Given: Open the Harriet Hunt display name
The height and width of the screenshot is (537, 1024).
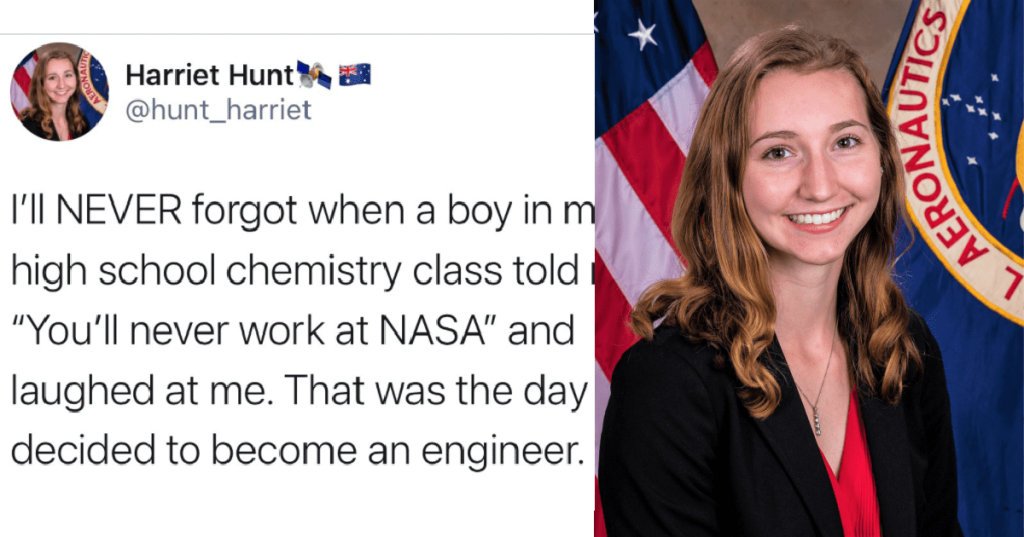Looking at the screenshot, I should point(210,76).
